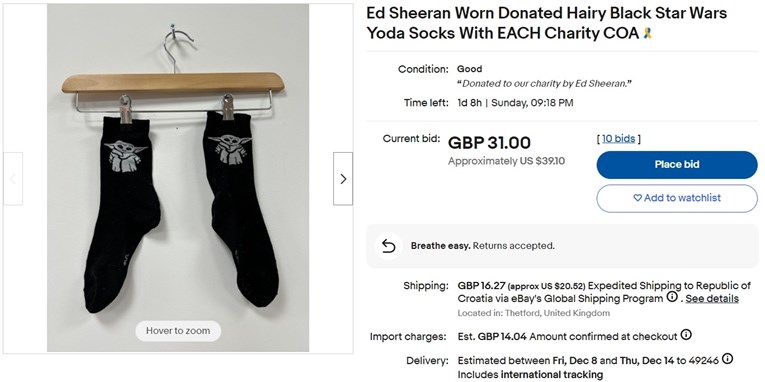Click the main socks product photo
Image resolution: width=765 pixels, height=382 pixels.
point(178,178)
